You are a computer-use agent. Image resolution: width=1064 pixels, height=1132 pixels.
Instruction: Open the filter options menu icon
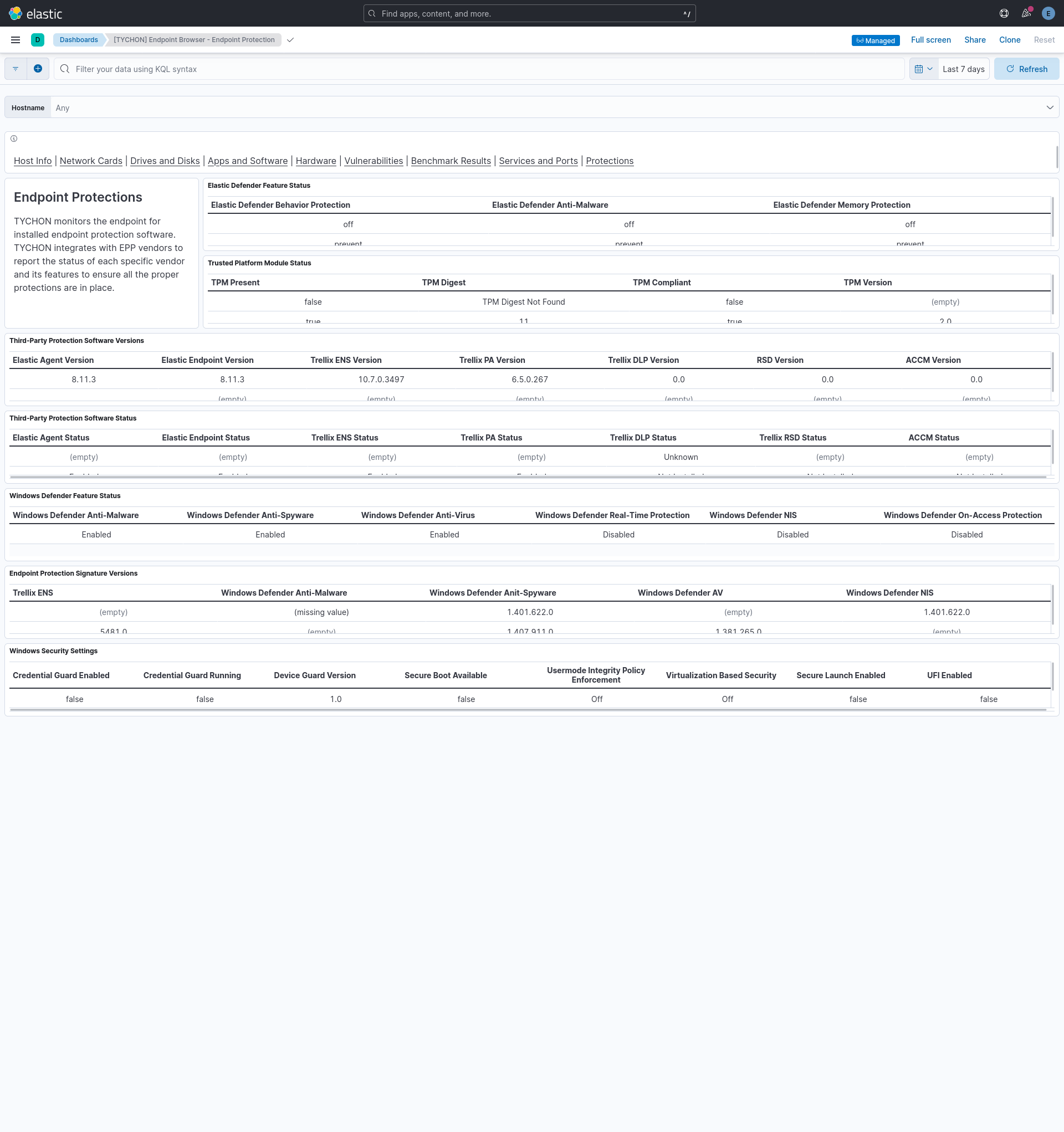tap(16, 69)
